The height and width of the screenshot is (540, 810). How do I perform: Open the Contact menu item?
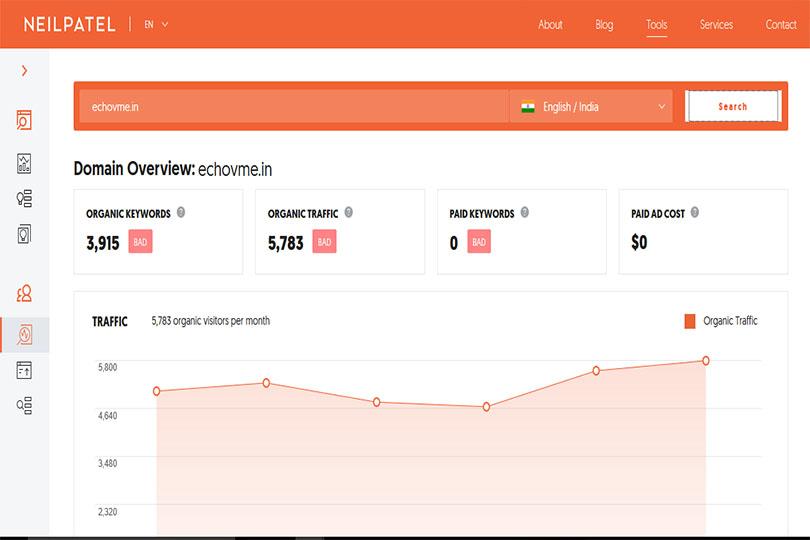click(x=781, y=24)
